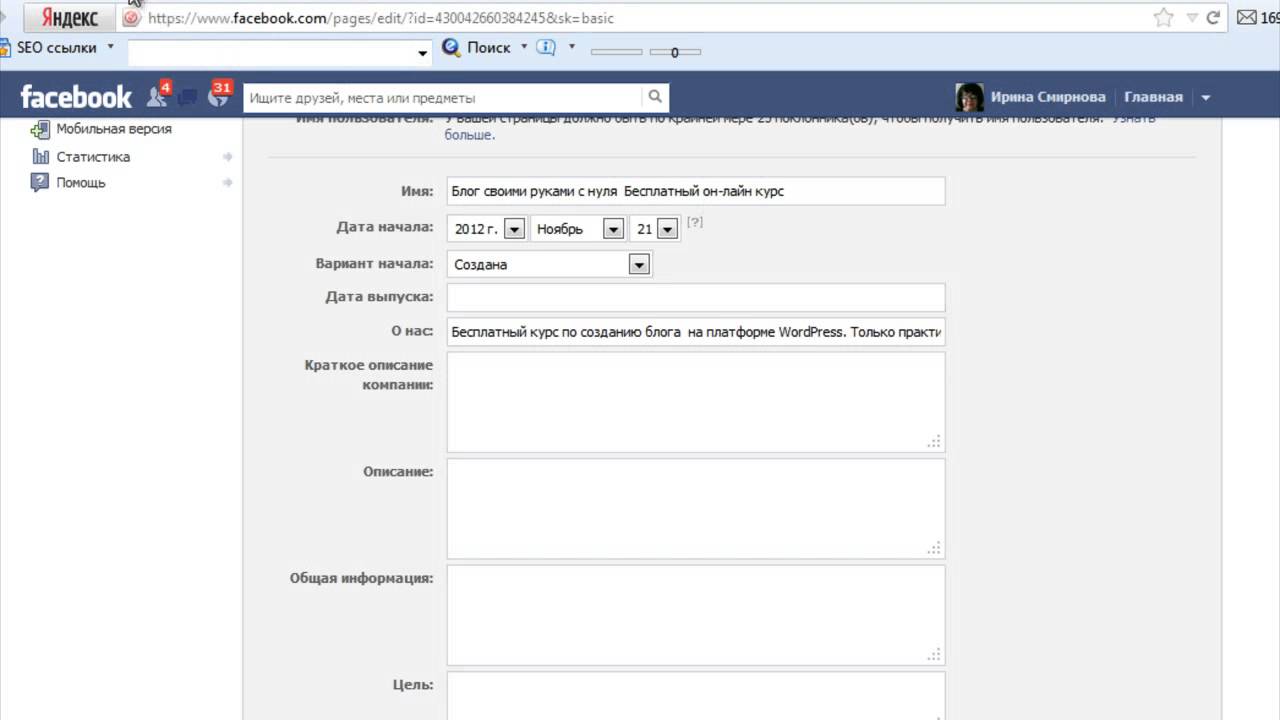Open Помощь in the sidebar
This screenshot has height=720, width=1280.
pos(81,183)
